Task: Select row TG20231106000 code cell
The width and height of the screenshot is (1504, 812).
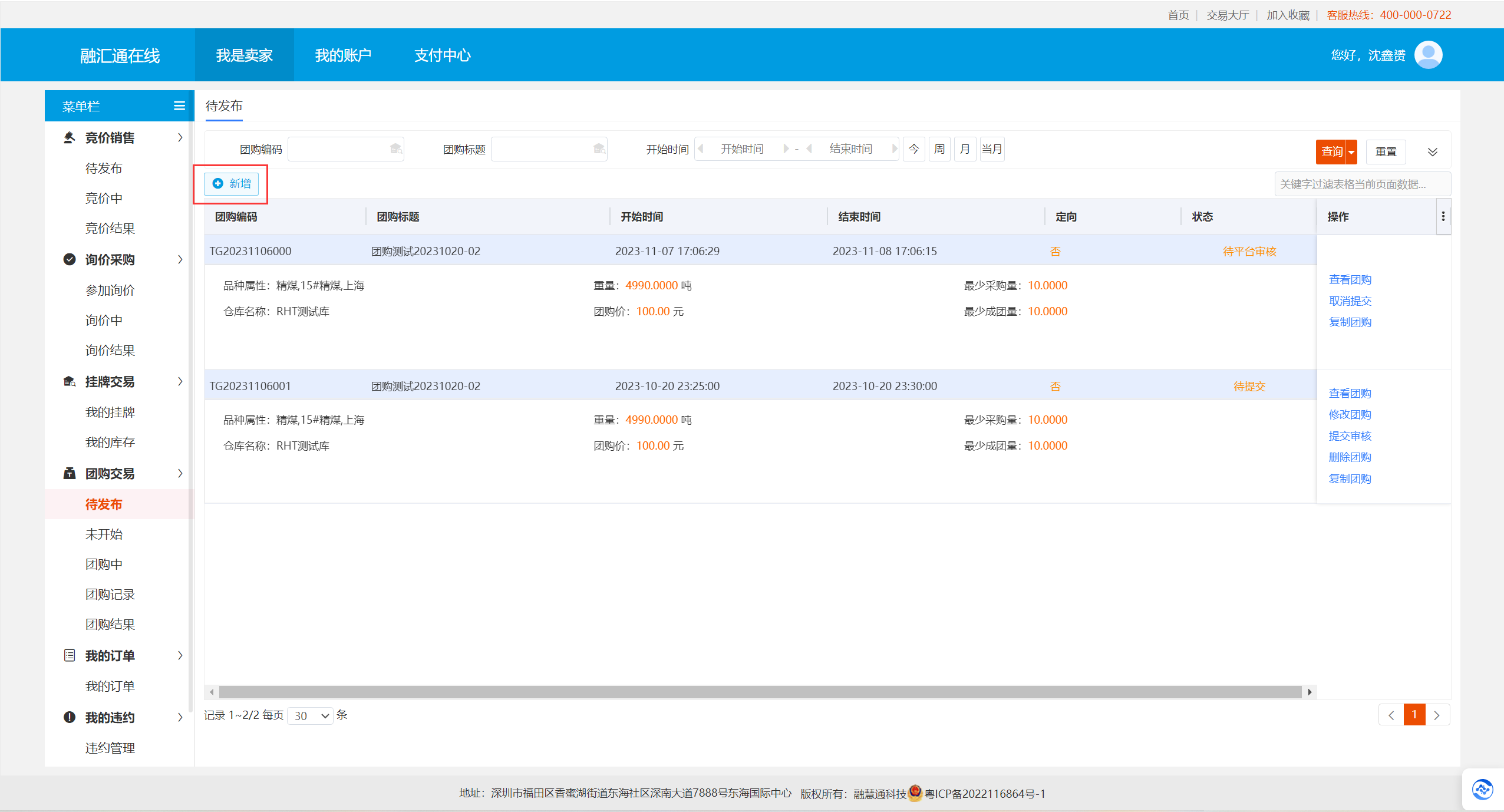Action: click(x=250, y=251)
